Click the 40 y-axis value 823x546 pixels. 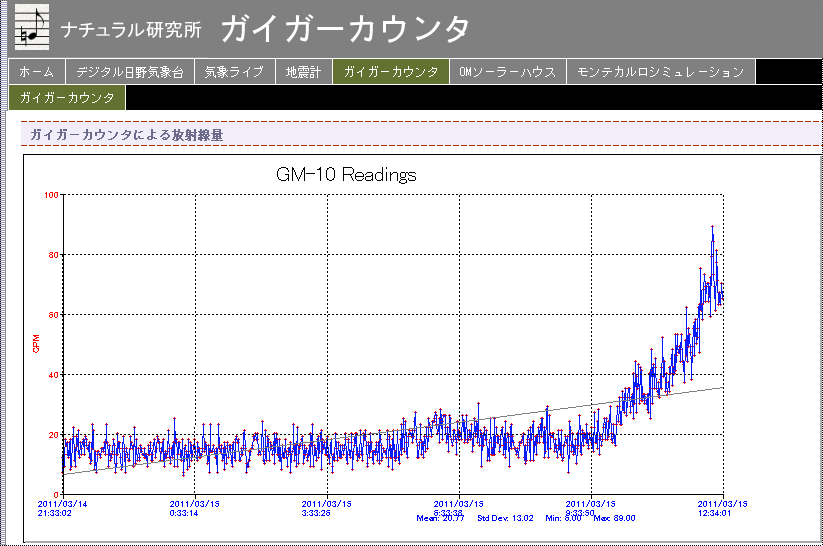pos(54,375)
